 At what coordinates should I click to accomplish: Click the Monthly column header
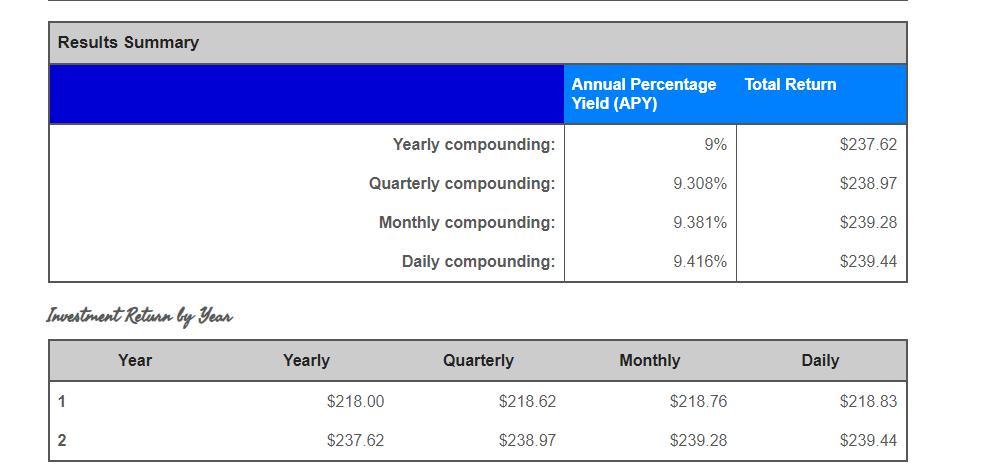tap(649, 361)
